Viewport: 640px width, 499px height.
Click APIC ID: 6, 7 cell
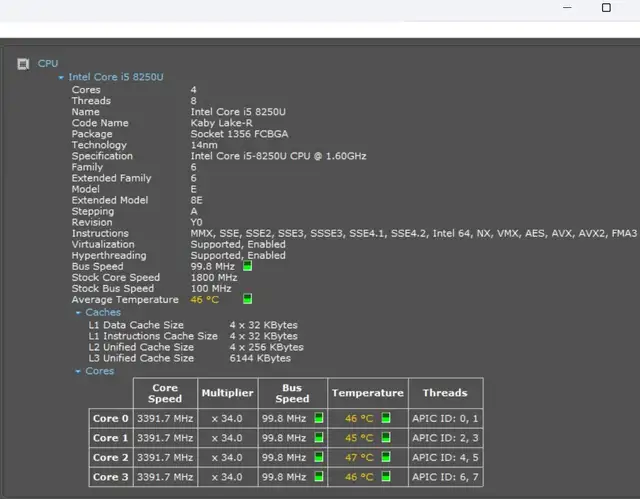(x=445, y=477)
